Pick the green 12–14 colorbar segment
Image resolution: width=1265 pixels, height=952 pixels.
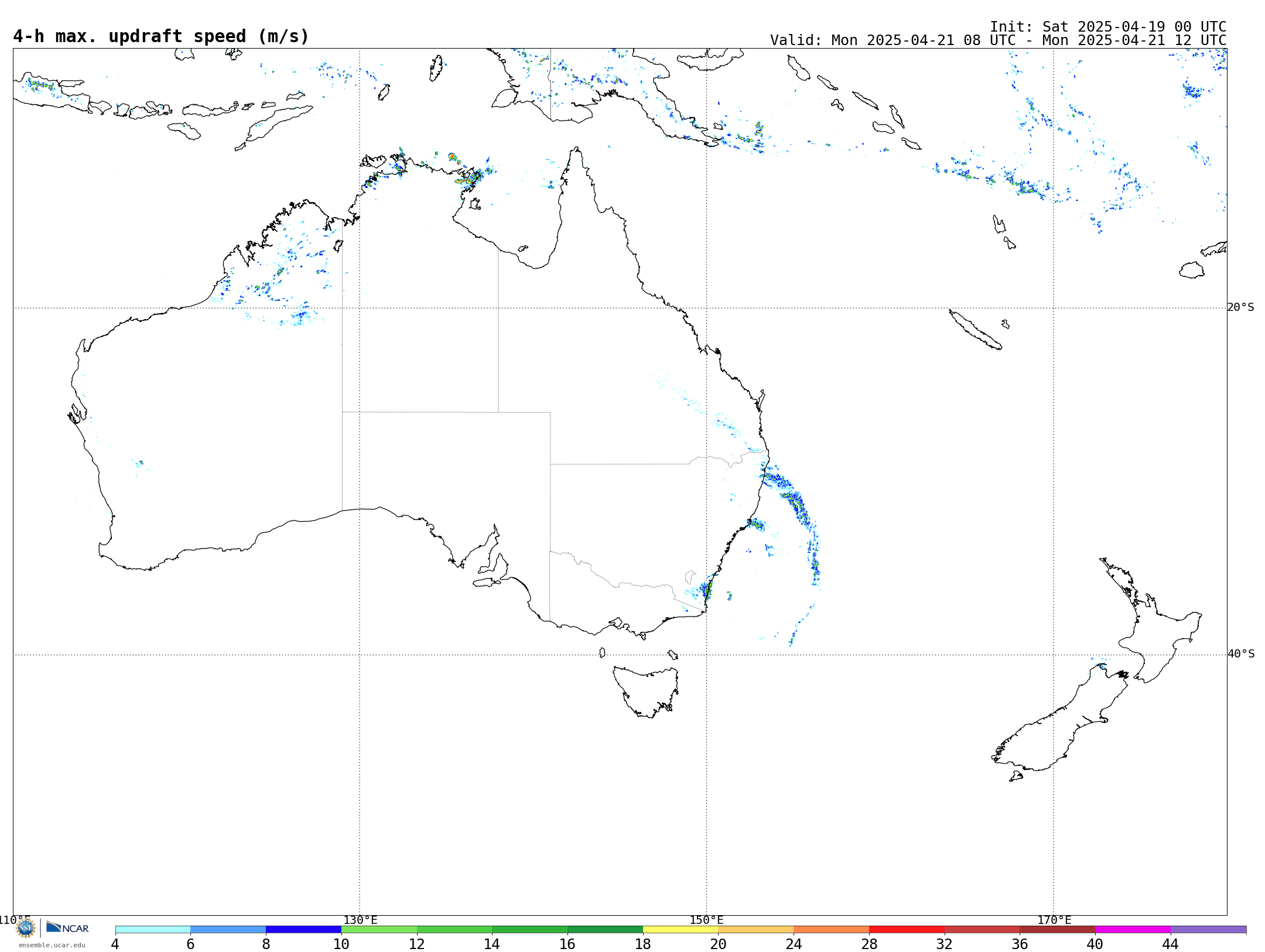(x=454, y=930)
